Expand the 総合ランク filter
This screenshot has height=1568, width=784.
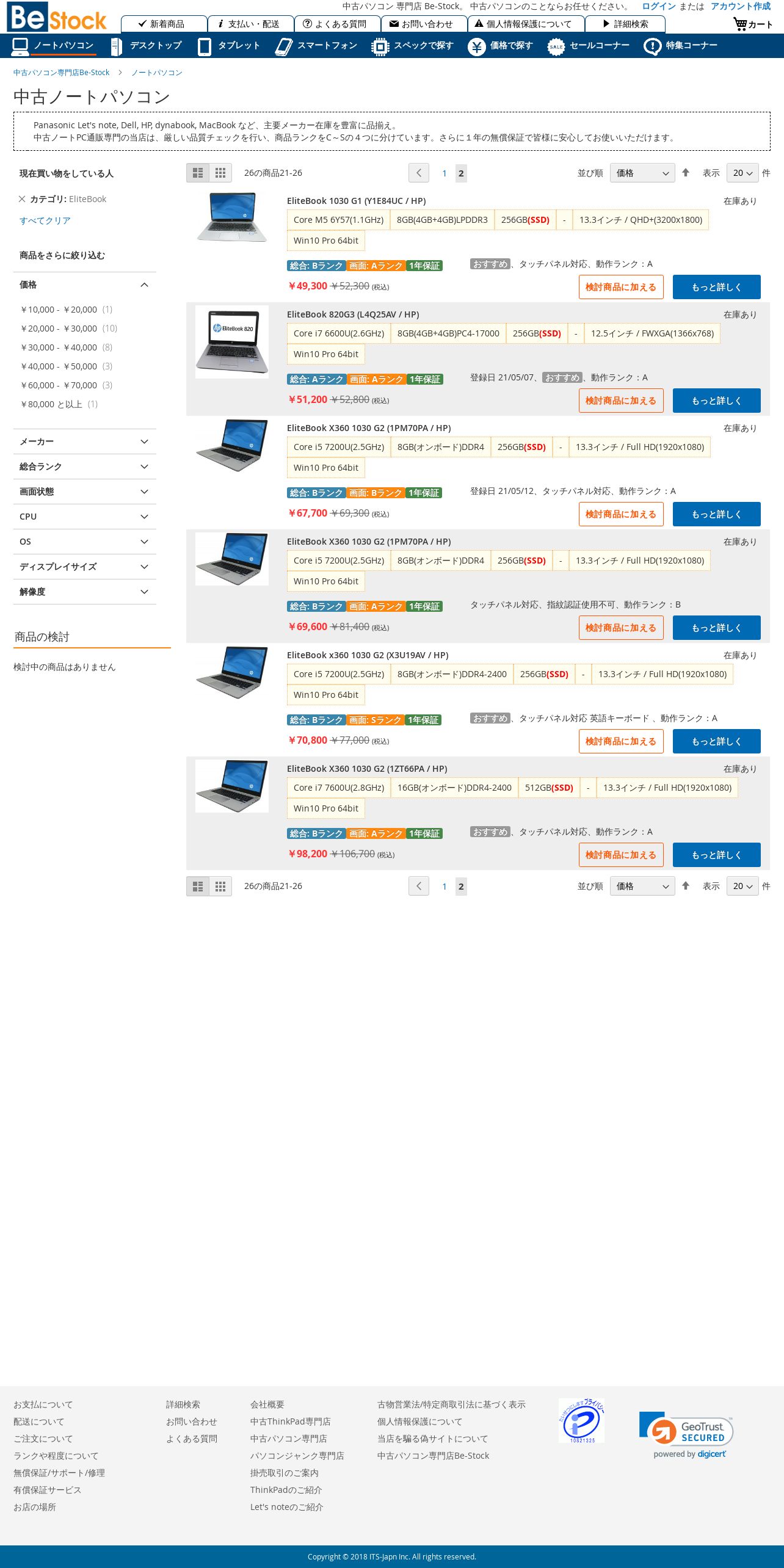point(85,466)
